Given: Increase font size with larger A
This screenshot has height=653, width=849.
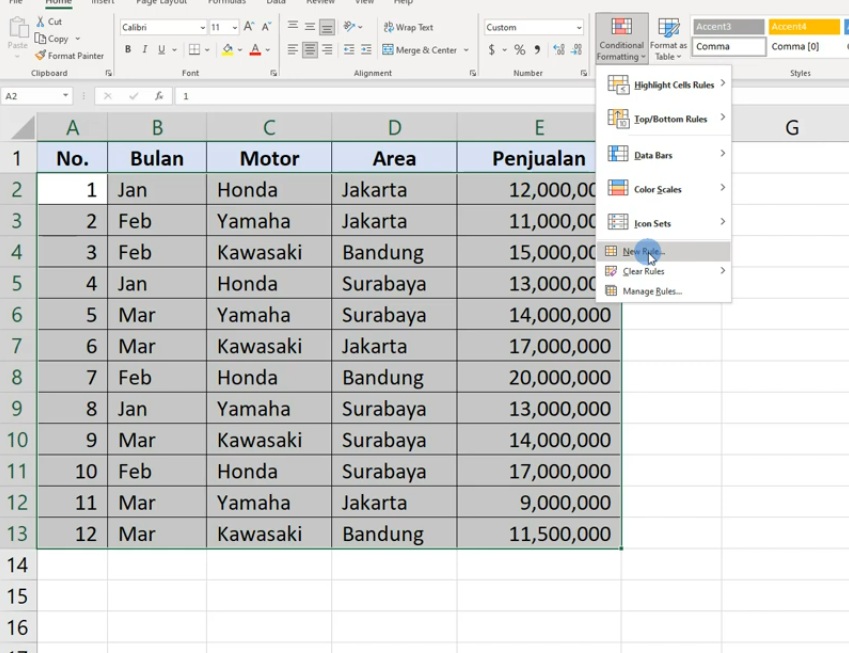Looking at the screenshot, I should point(249,27).
